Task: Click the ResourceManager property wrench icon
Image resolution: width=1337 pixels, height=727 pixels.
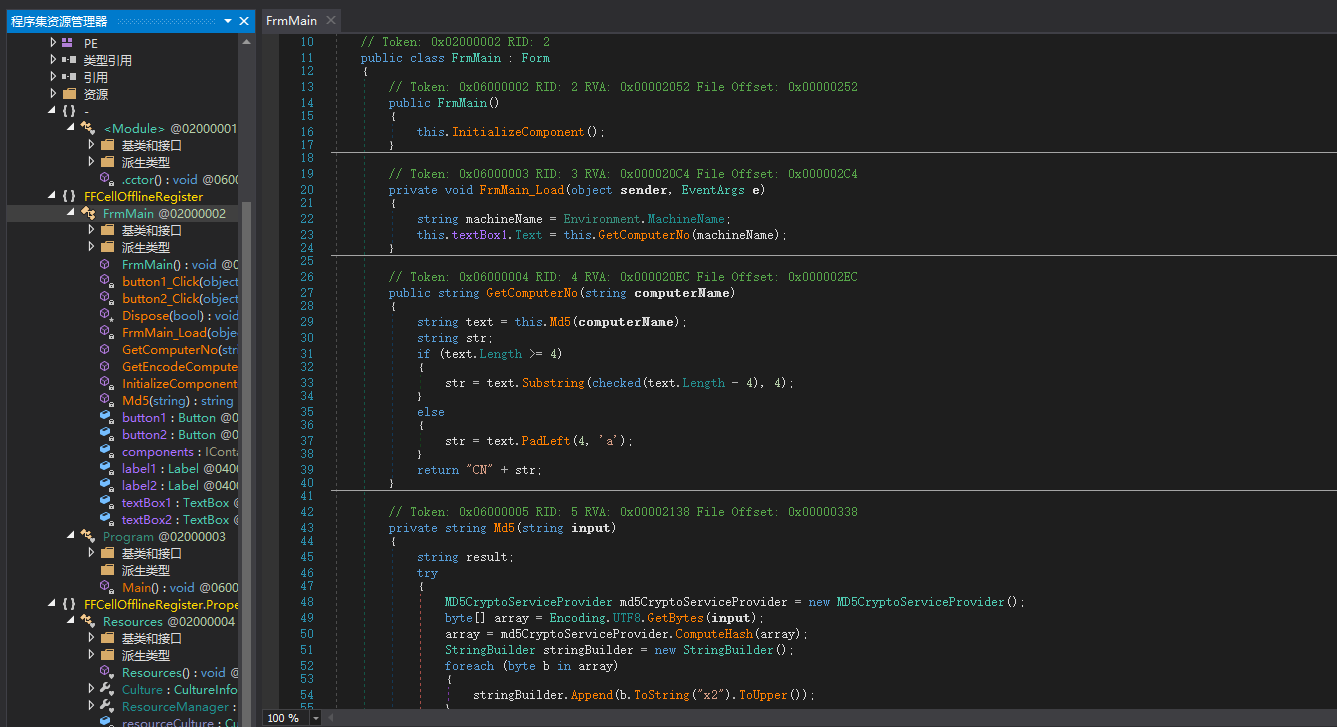Action: [x=106, y=707]
